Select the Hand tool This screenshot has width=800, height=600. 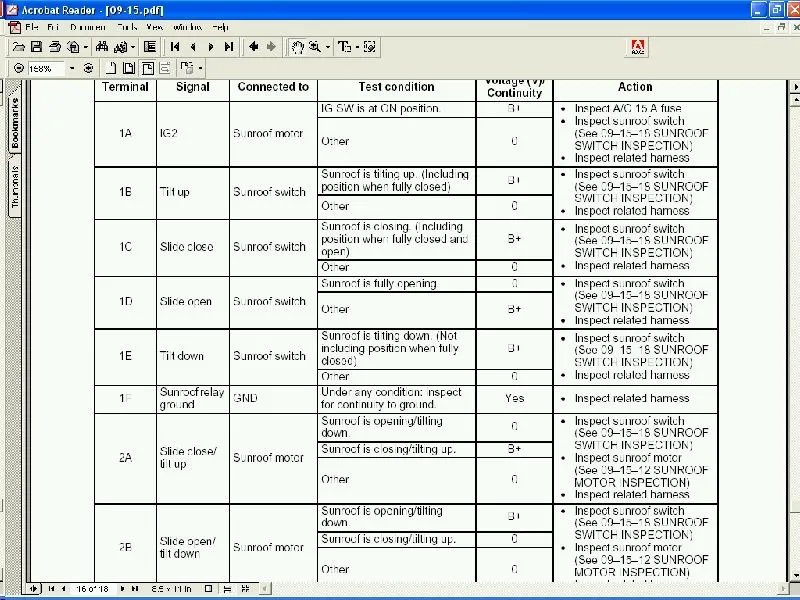(x=297, y=47)
